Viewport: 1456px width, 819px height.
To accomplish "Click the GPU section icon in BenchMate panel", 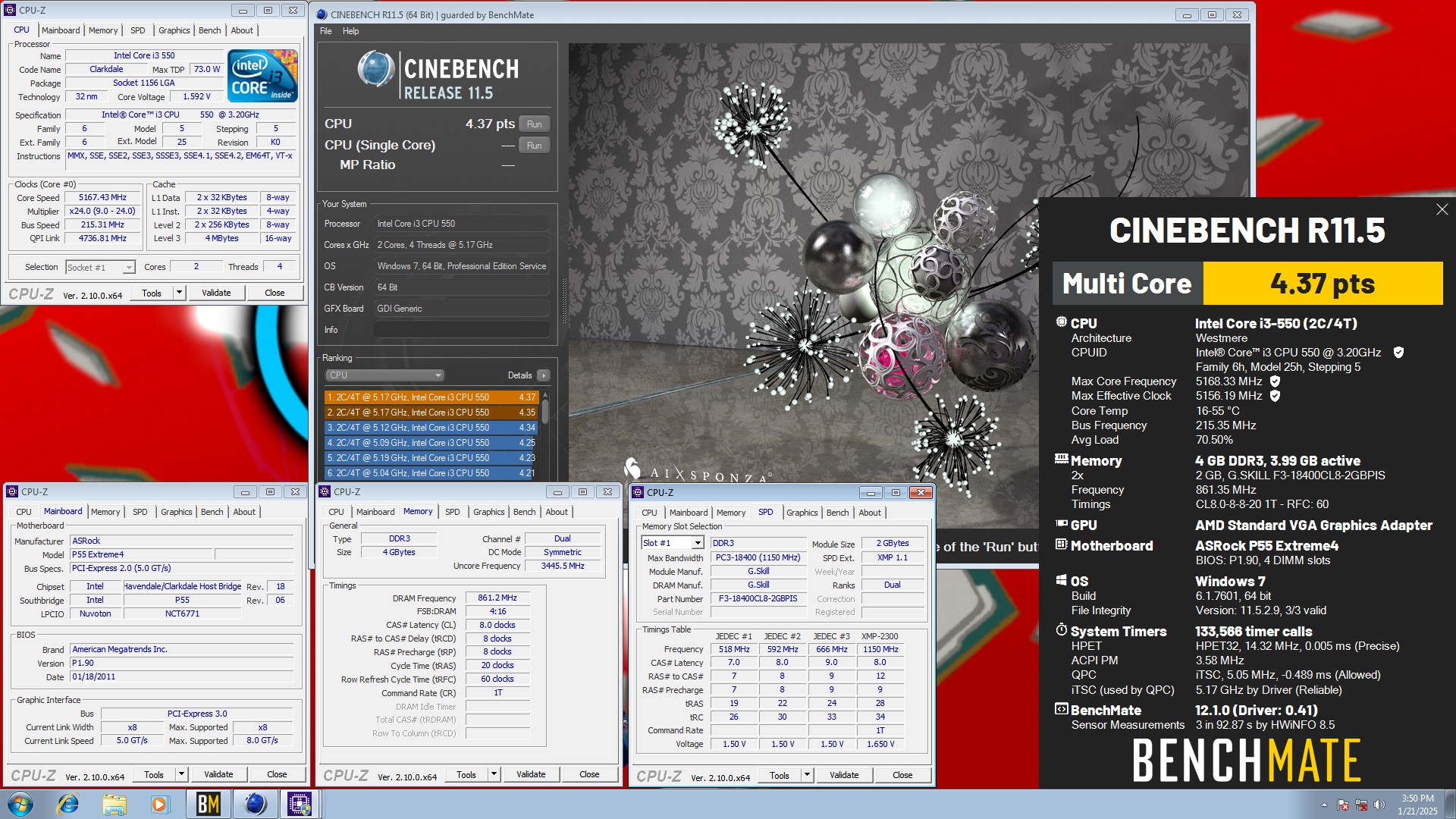I will 1062,524.
